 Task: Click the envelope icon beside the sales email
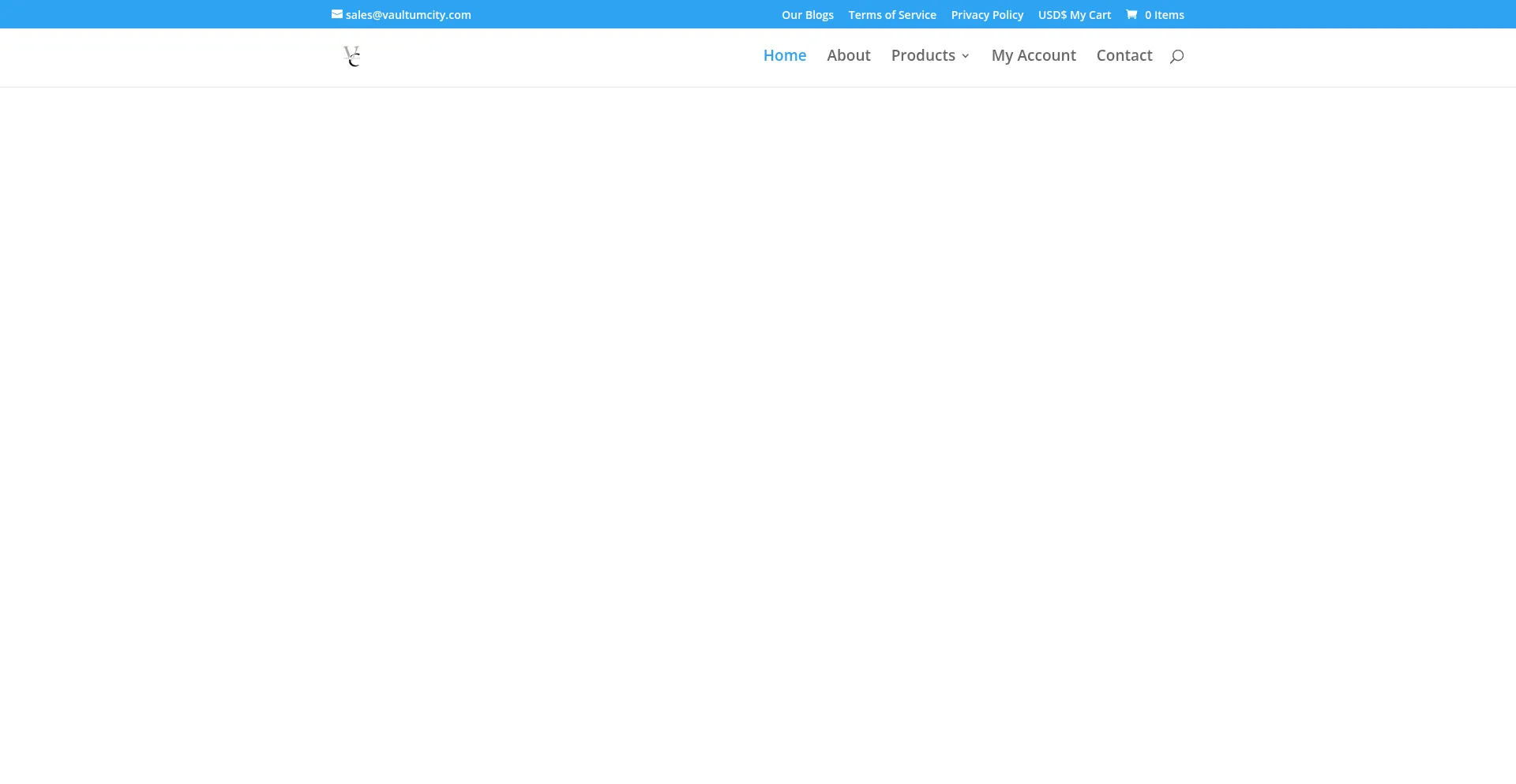tap(336, 14)
